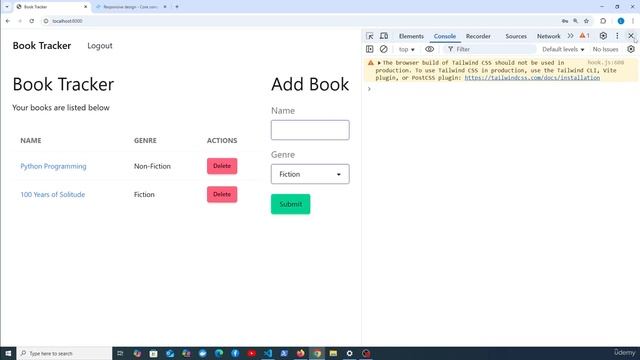
Task: Click the No Issues indicator
Action: [605, 49]
